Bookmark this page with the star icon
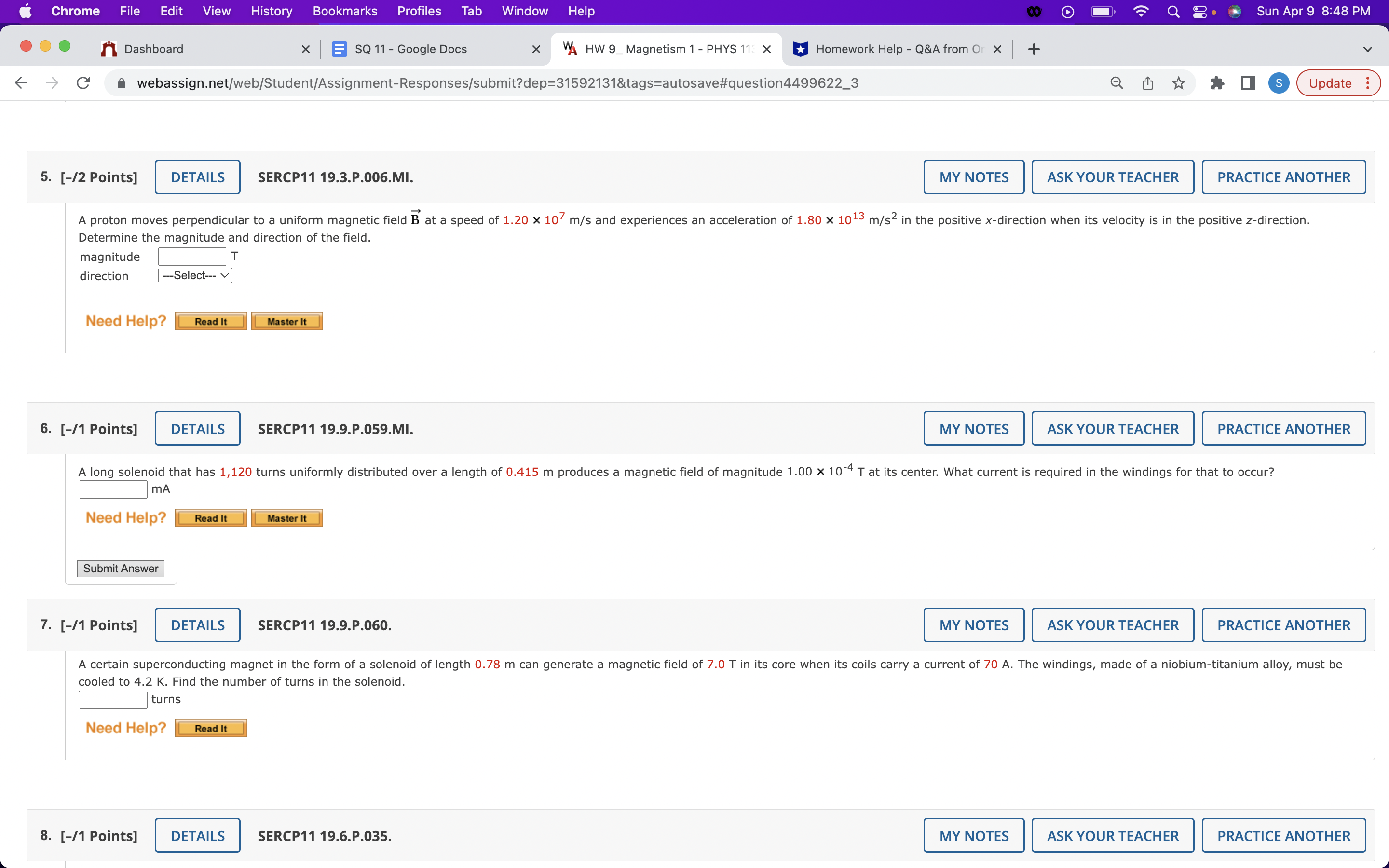This screenshot has width=1389, height=868. pos(1178,83)
